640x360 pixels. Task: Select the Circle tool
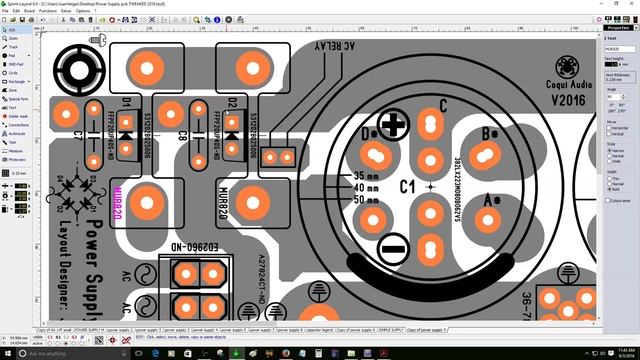16,73
